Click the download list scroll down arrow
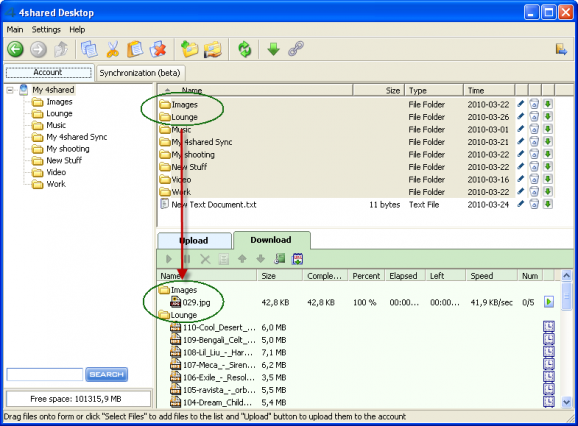Screen dimensions: 578x426 click(567, 402)
